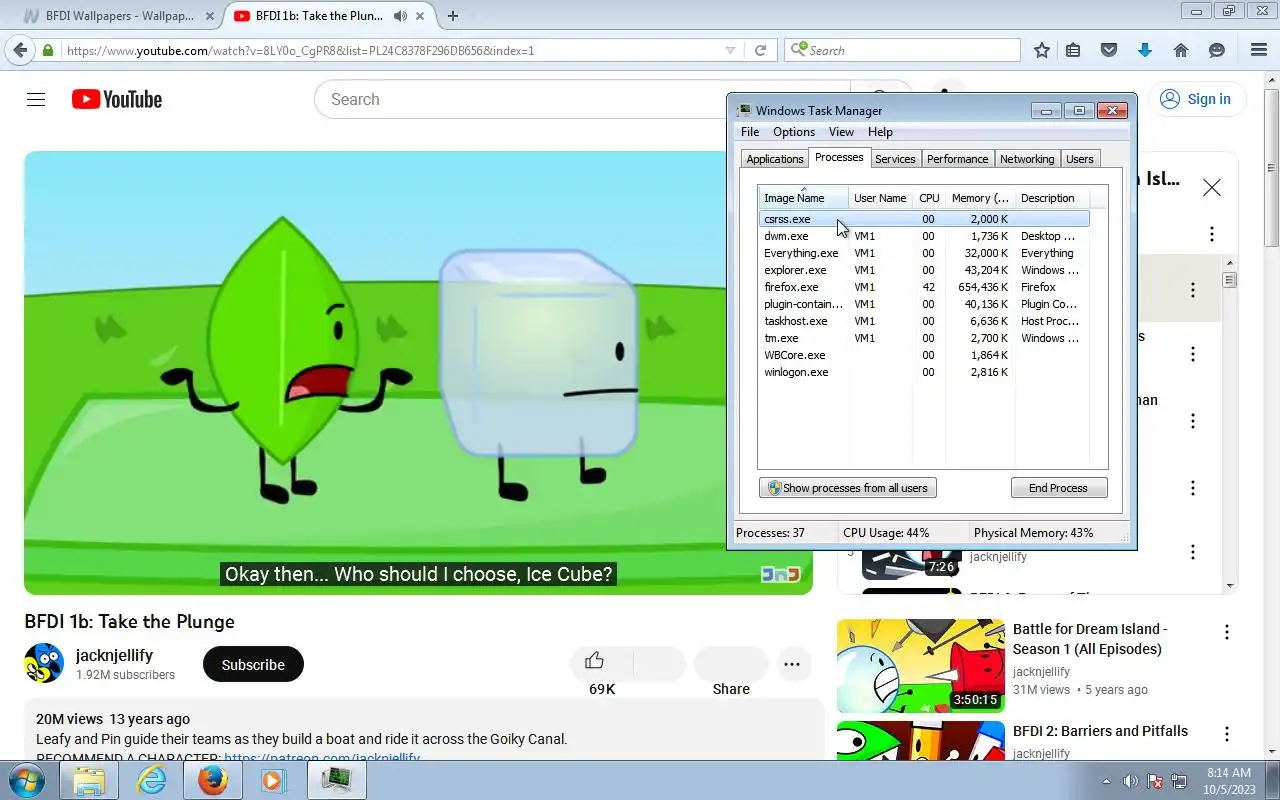Image resolution: width=1280 pixels, height=800 pixels.
Task: Open Firefox bookmarks list icon
Action: (1073, 50)
